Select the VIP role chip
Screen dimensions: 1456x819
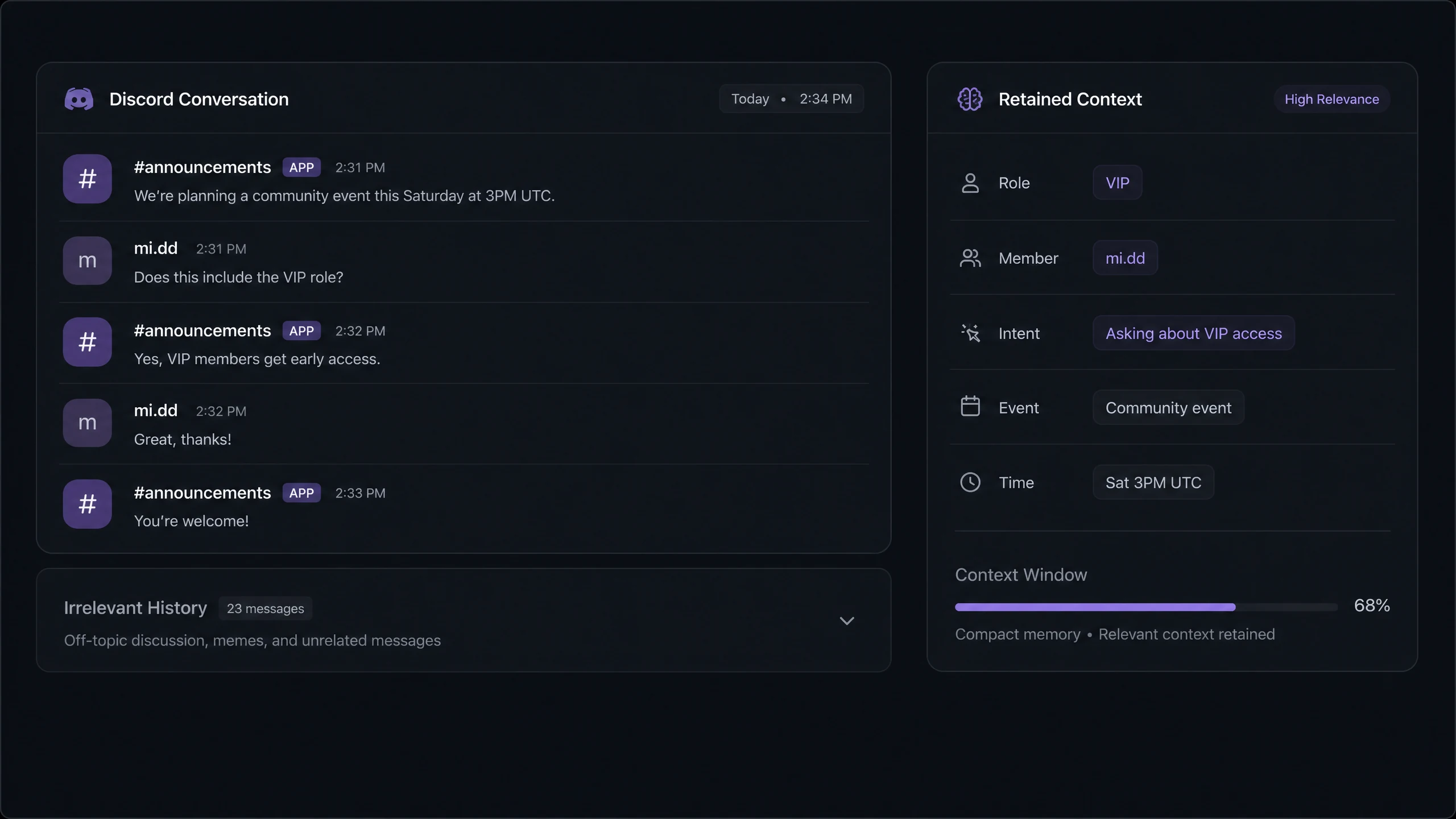1117,183
